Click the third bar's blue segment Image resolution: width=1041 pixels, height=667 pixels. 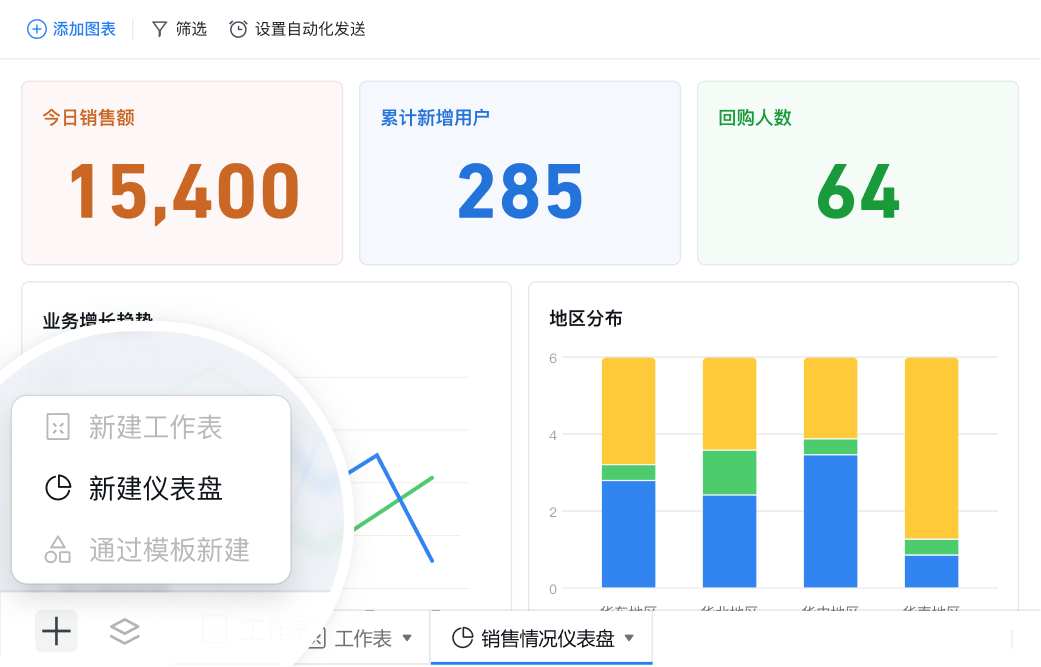(x=831, y=521)
